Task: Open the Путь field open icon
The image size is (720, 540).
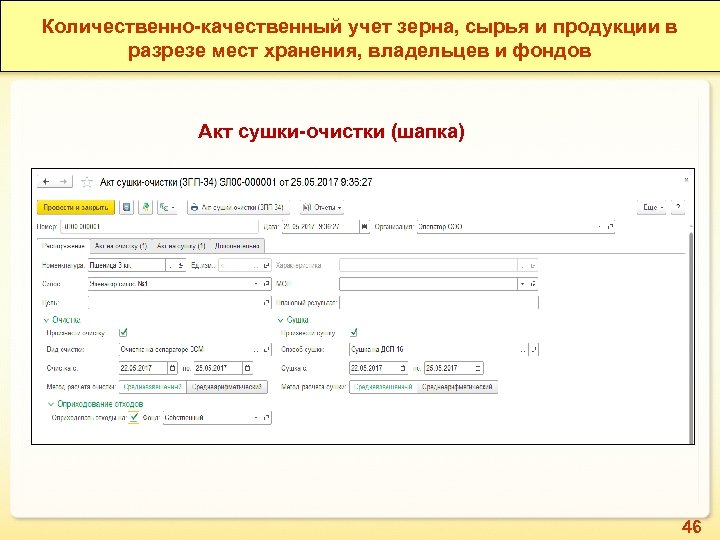Action: [266, 303]
